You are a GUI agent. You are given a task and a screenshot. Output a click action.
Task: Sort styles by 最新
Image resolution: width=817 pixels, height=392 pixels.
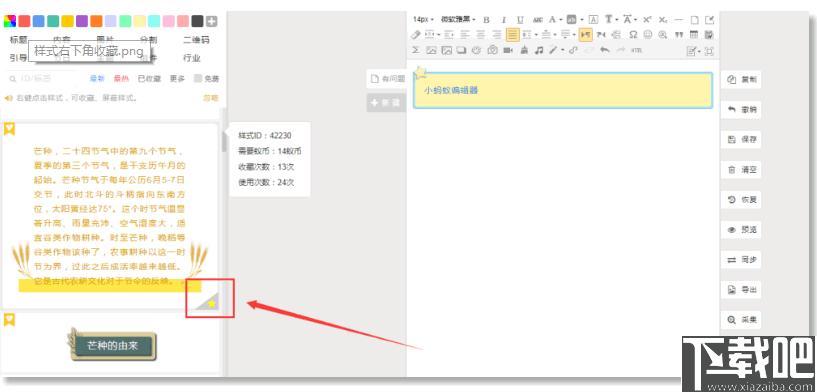pyautogui.click(x=97, y=79)
